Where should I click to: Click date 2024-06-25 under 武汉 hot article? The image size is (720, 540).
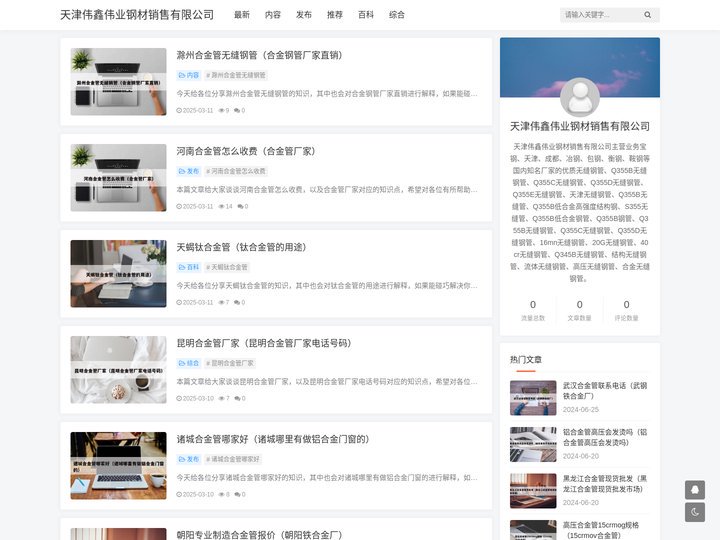pyautogui.click(x=581, y=409)
